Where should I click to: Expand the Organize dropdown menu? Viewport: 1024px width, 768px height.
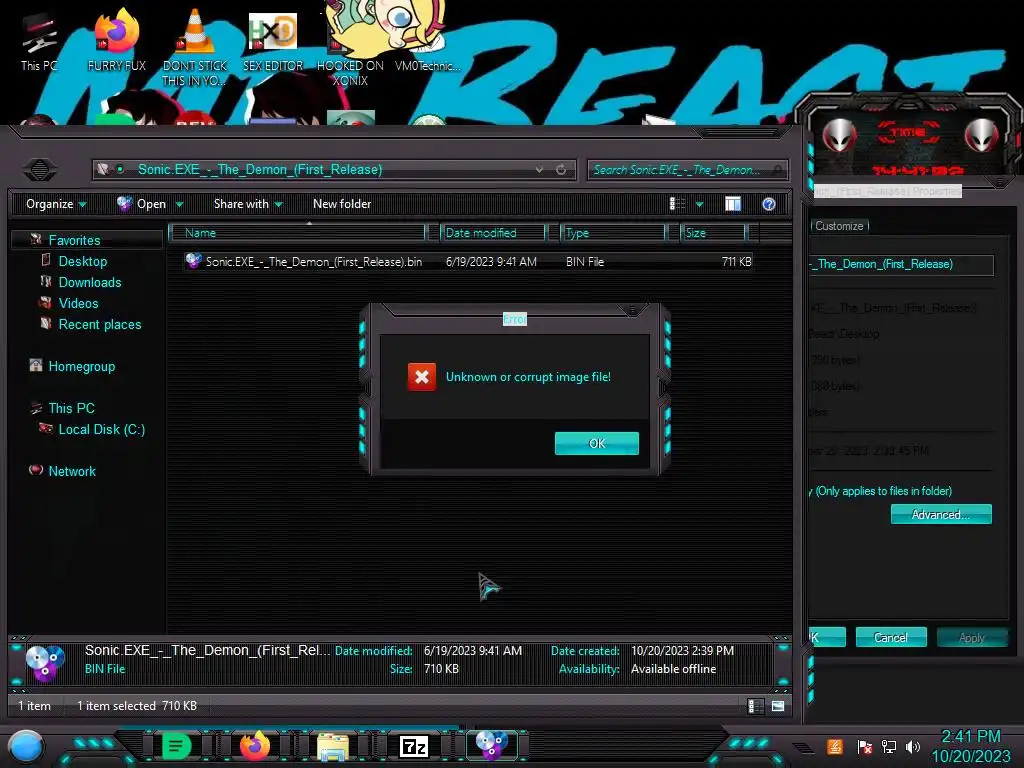56,204
